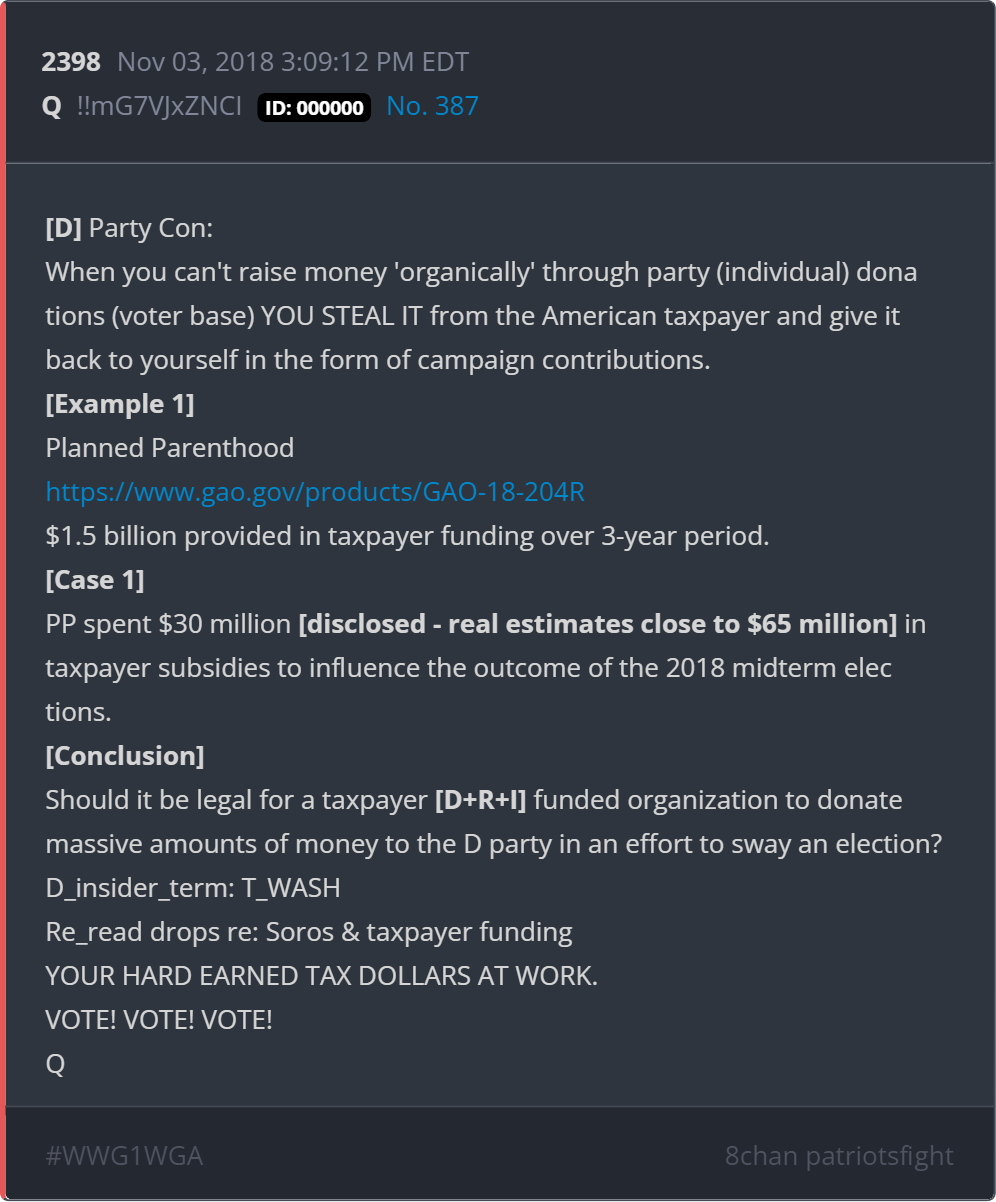Click the [Conclusion] heading
996x1202 pixels.
tap(125, 756)
